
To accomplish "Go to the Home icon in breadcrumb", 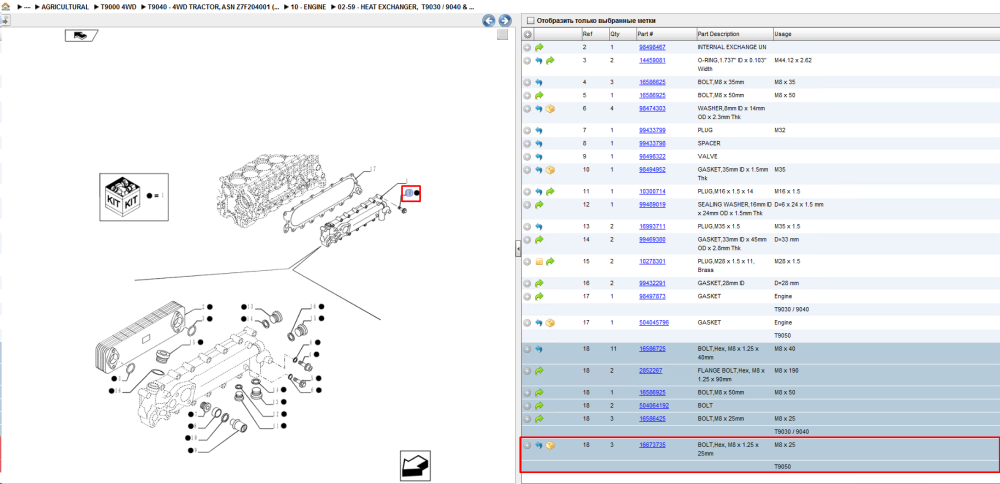I will (5, 6).
